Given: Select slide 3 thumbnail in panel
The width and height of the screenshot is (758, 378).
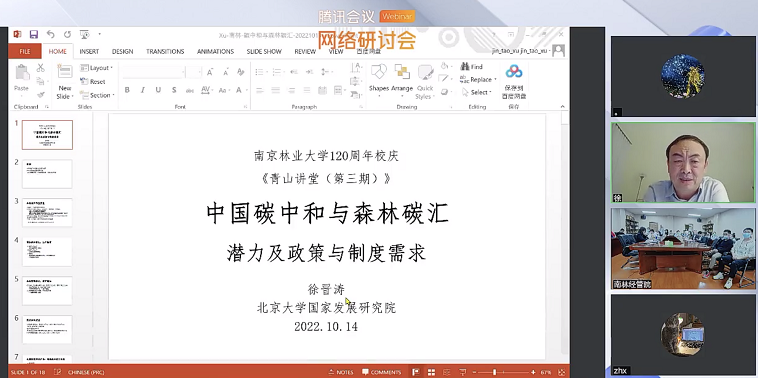Looking at the screenshot, I should (x=47, y=213).
